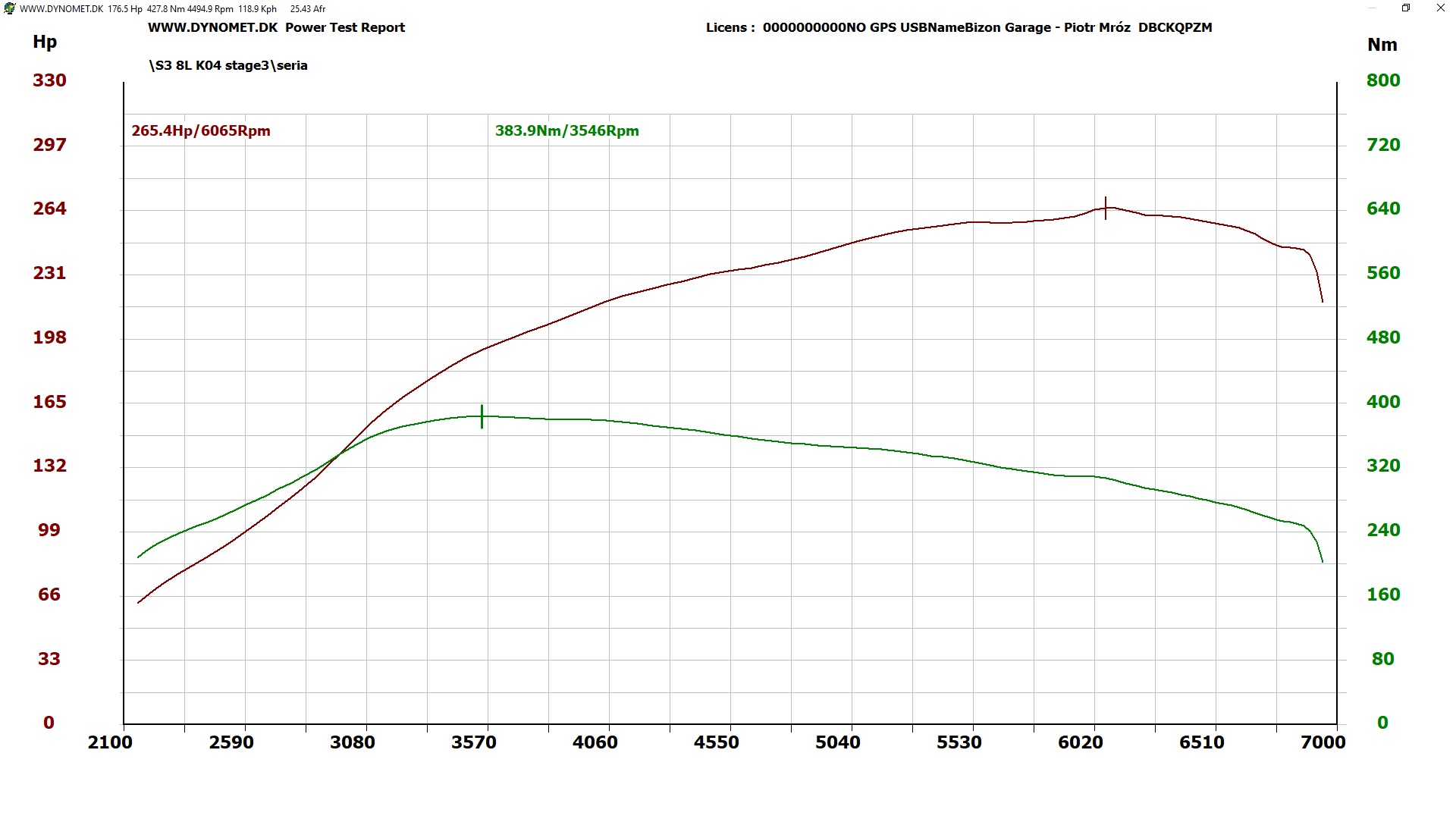Click the 2100 tick on RPM axis
The width and height of the screenshot is (1456, 819).
pos(110,742)
